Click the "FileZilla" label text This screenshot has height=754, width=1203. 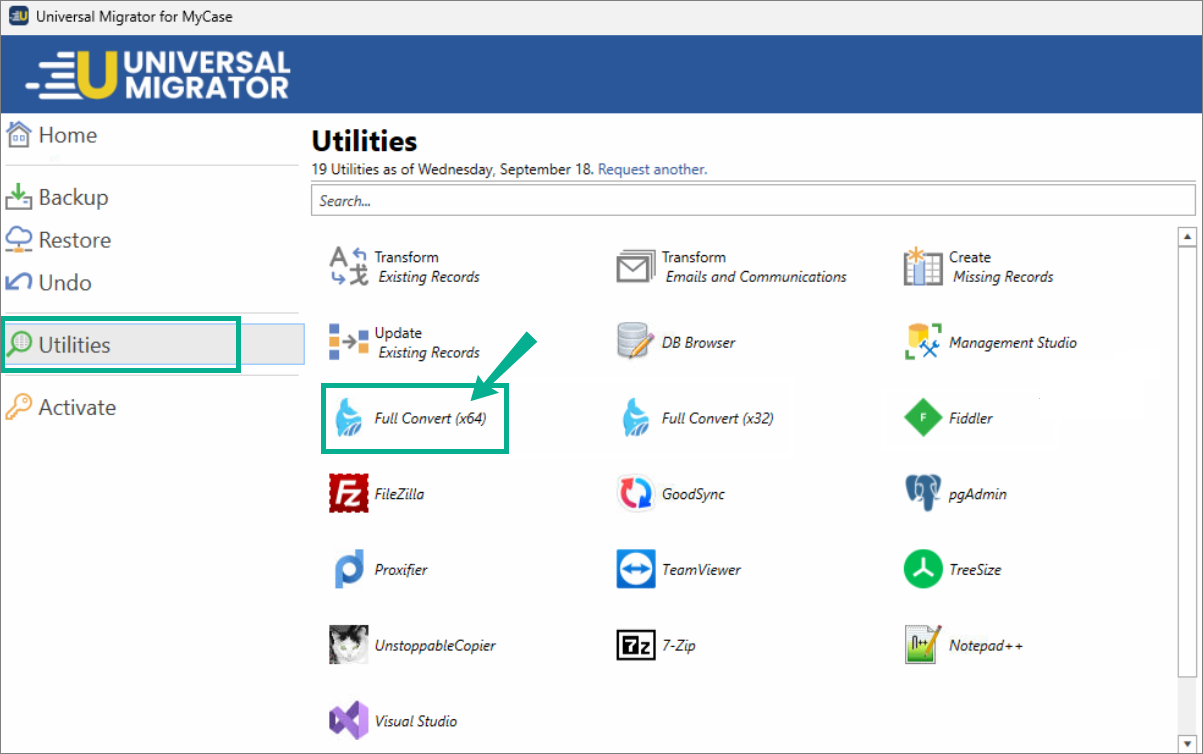tap(399, 494)
